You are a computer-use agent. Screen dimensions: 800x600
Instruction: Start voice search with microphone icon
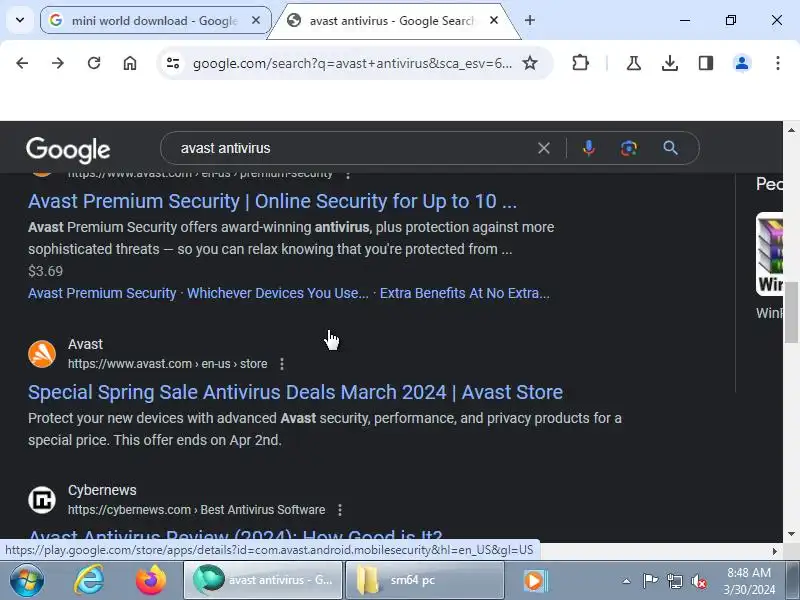click(x=589, y=148)
